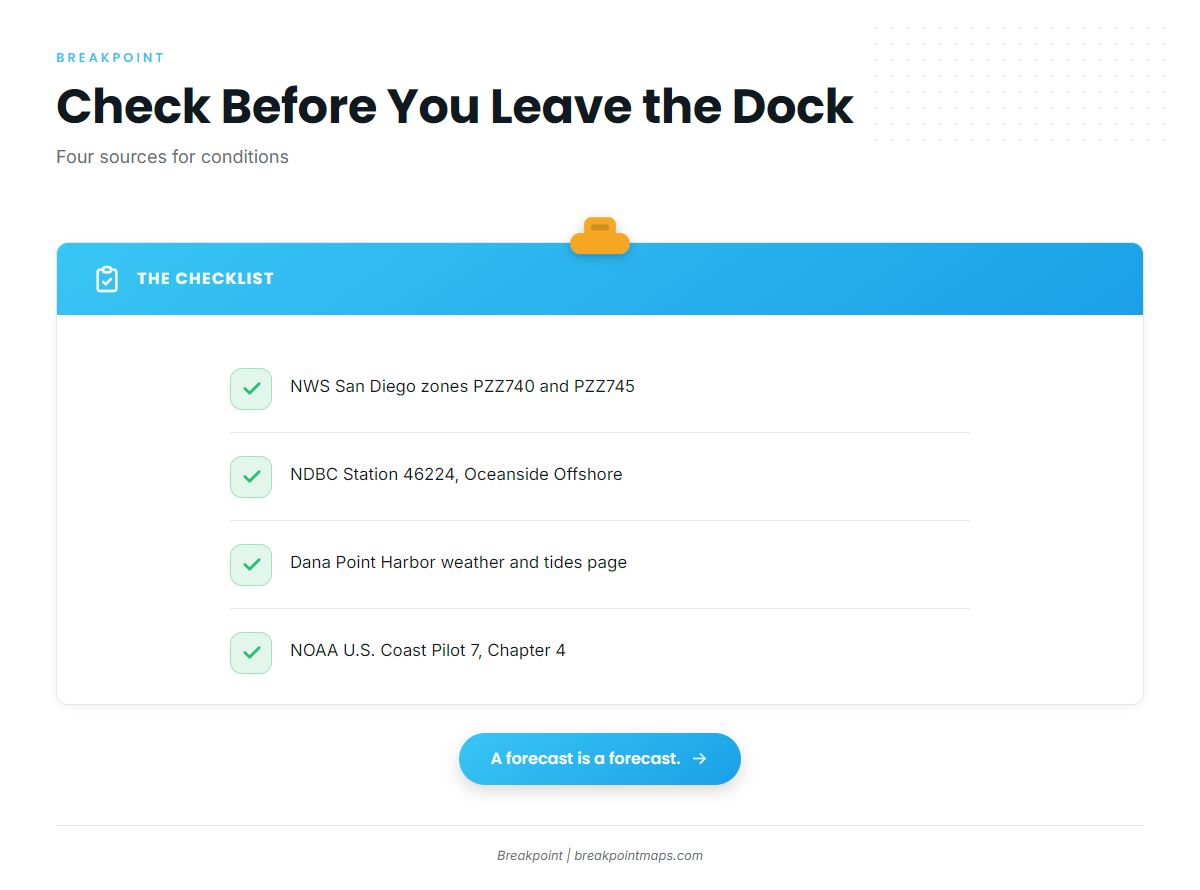The image size is (1200, 890).
Task: Toggle the NDBC Station 46224 checkbox
Action: (x=251, y=477)
